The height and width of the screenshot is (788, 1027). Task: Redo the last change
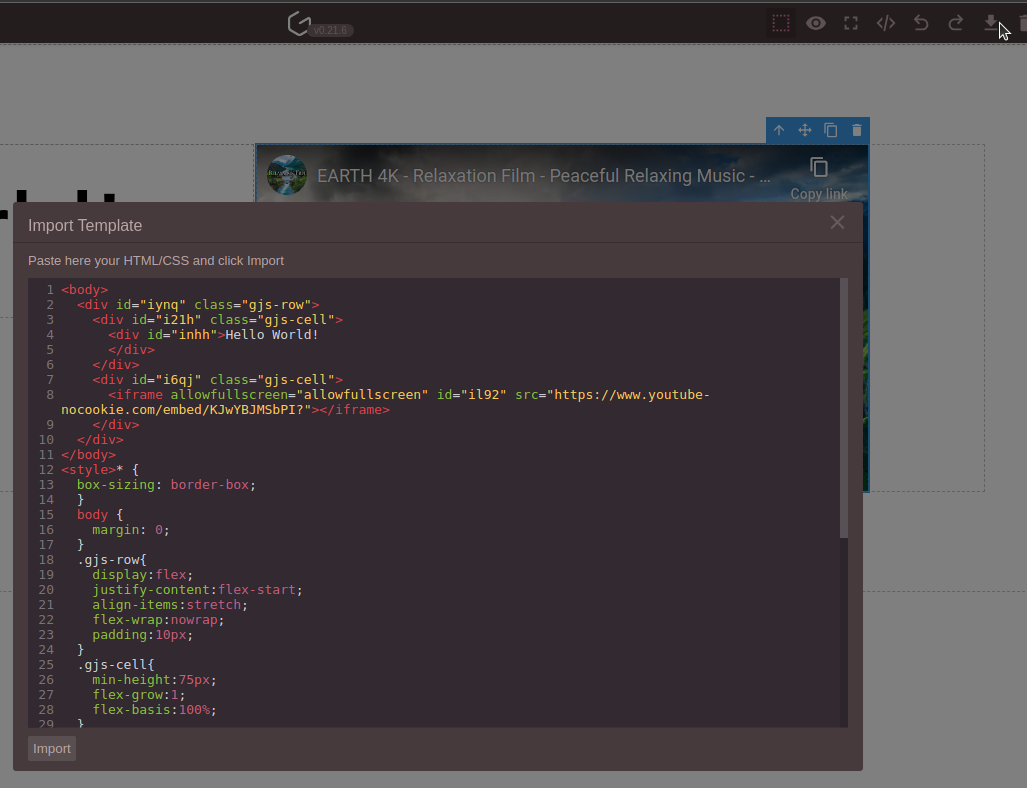pyautogui.click(x=955, y=22)
